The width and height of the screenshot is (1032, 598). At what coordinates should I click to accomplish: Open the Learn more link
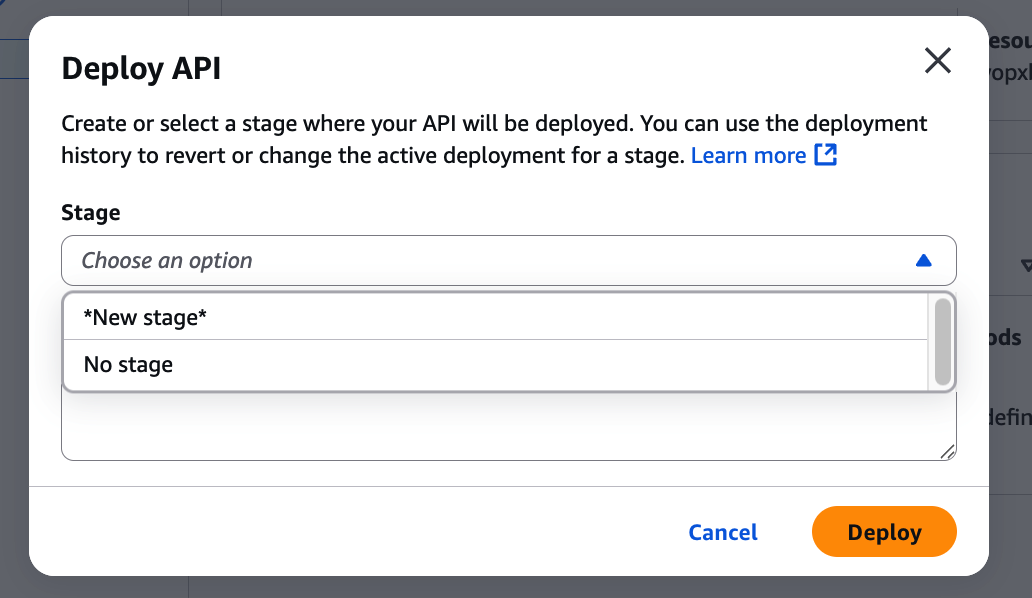(x=748, y=155)
